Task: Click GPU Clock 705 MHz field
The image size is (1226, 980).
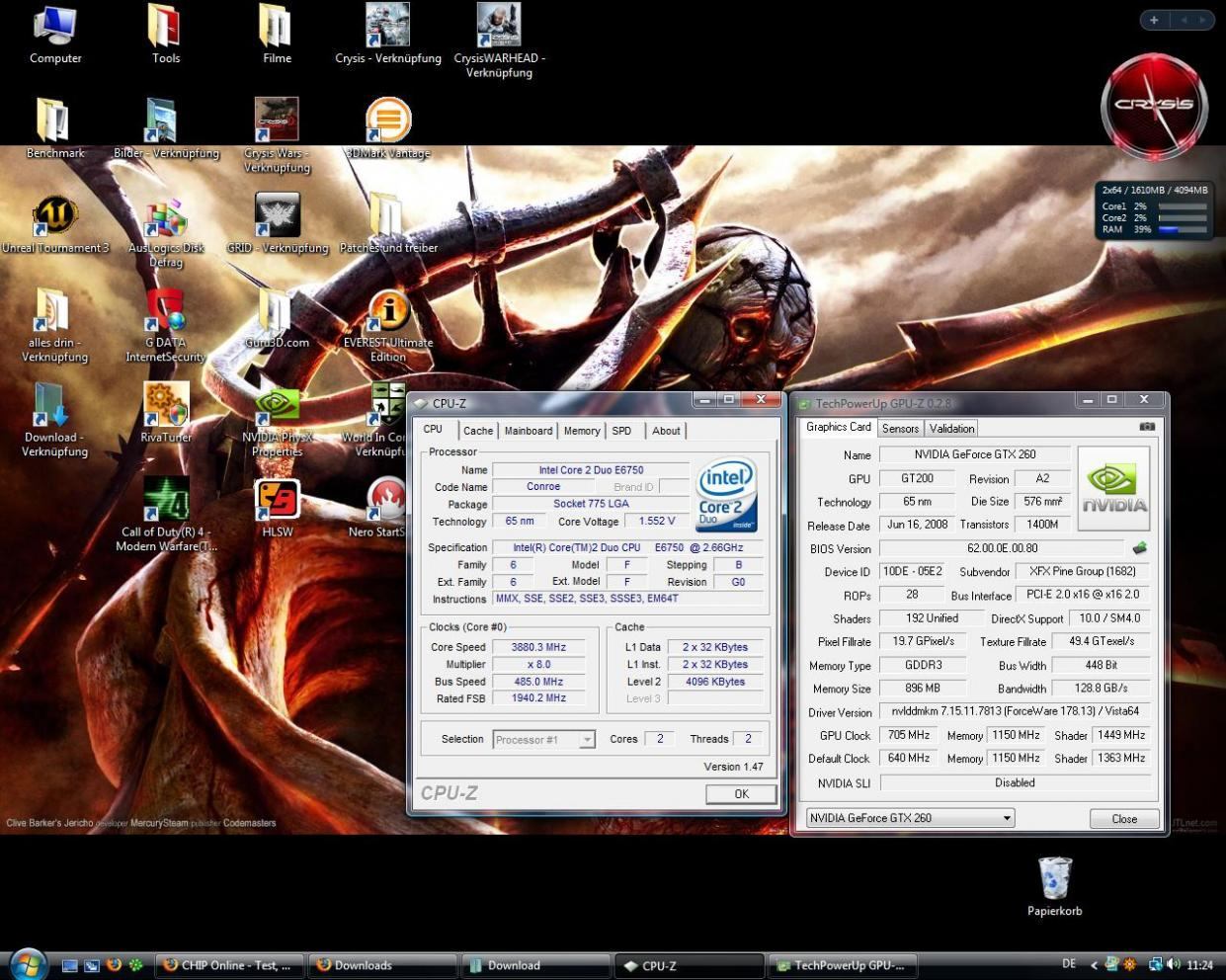Action: point(908,735)
